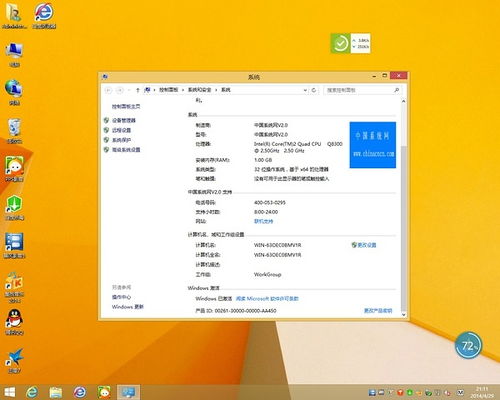The width and height of the screenshot is (500, 400).
Task: Click the support hours value 8:00-24:00
Action: 266,212
